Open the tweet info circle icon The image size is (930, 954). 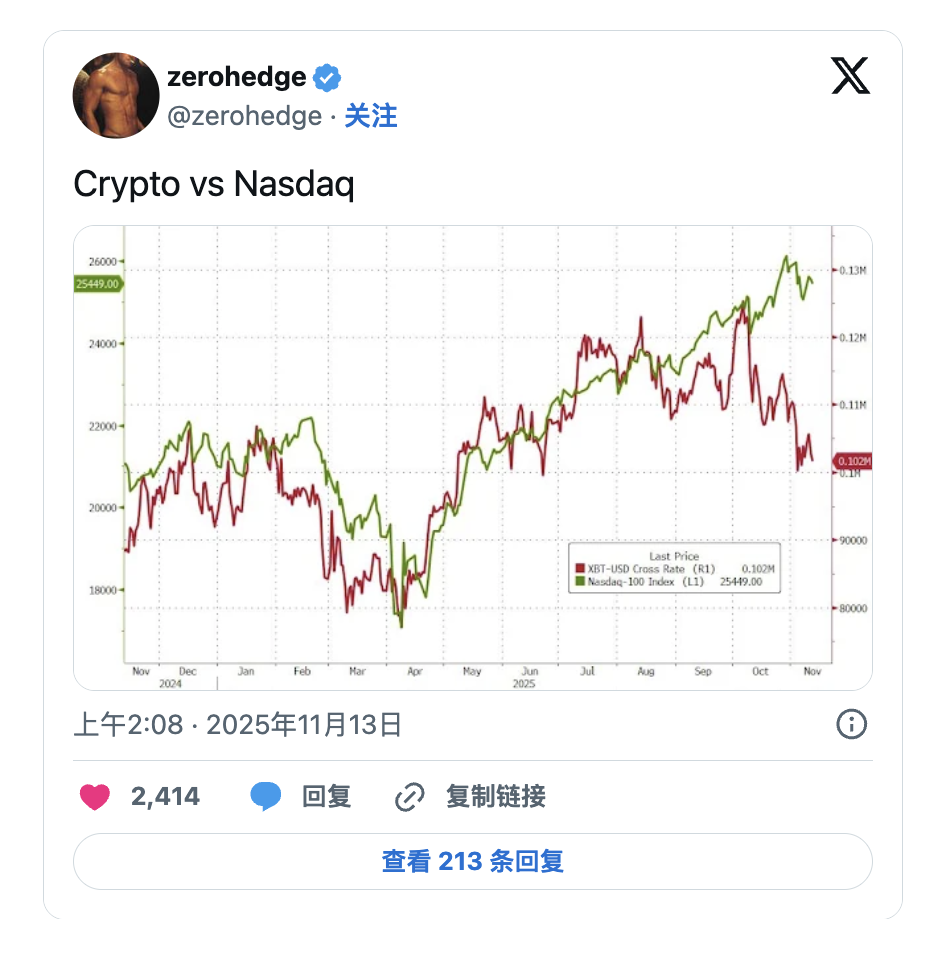(851, 724)
